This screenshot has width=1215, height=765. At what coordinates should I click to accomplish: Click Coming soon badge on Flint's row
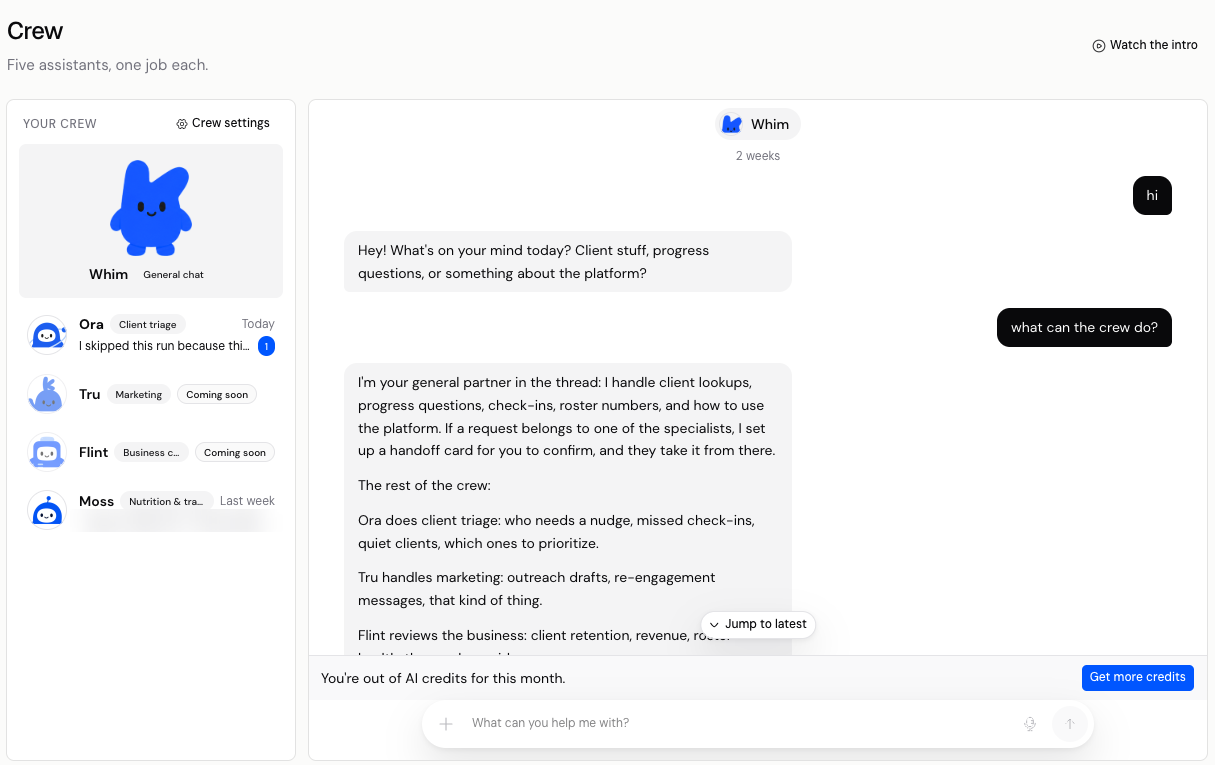pos(235,453)
